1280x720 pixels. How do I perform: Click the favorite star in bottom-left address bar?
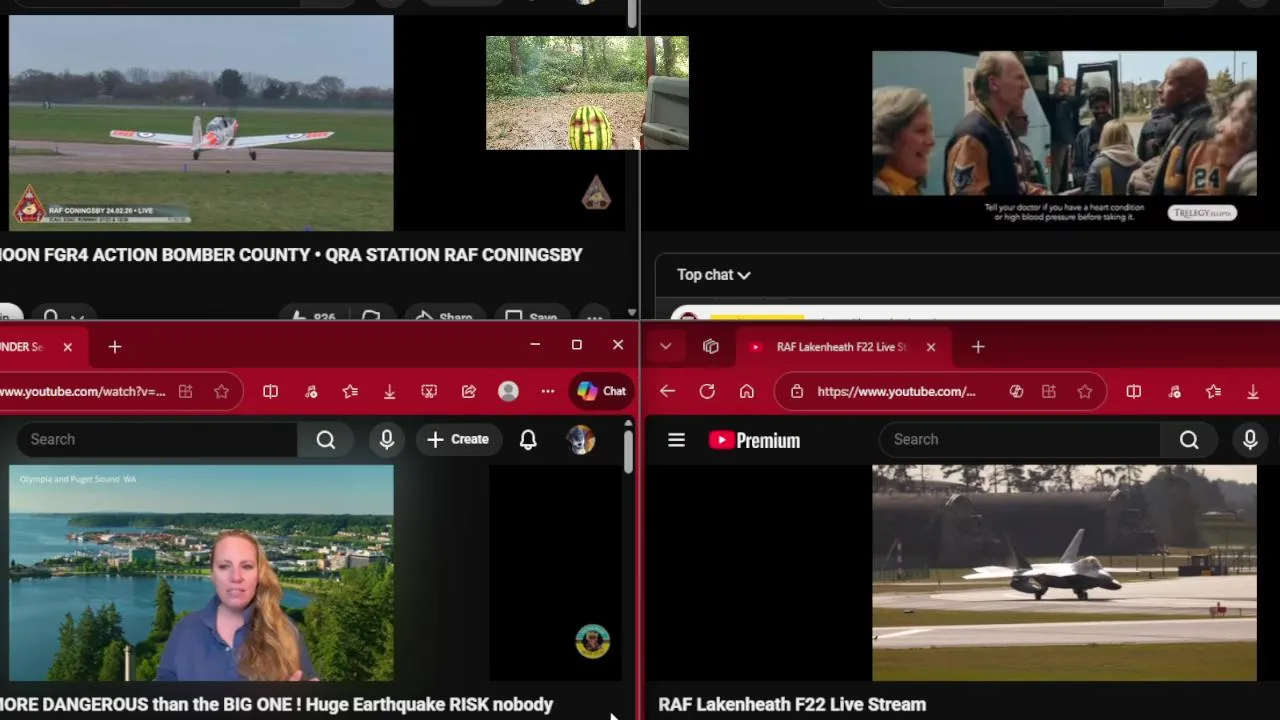pyautogui.click(x=221, y=392)
